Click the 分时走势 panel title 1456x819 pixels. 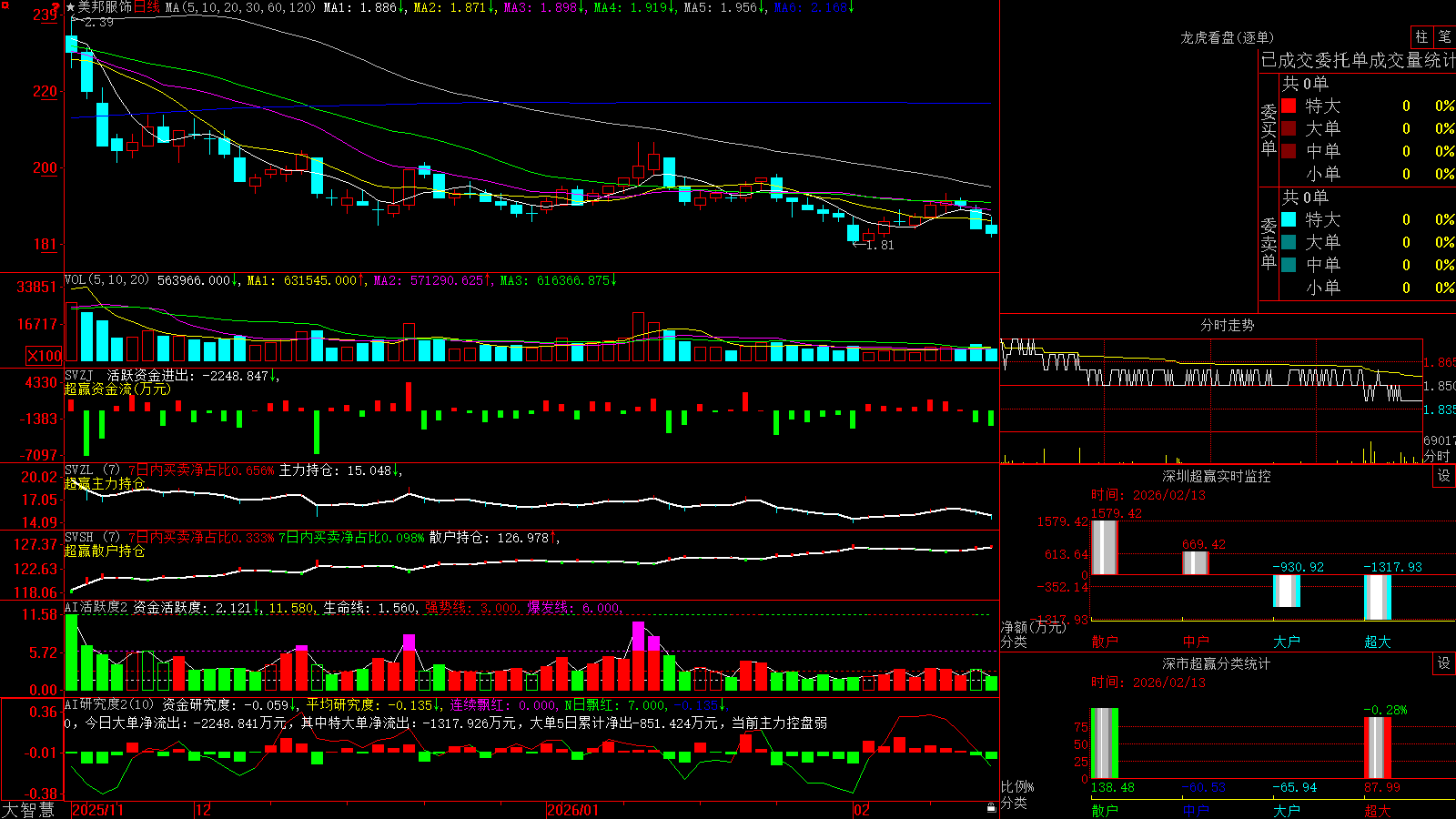click(x=1227, y=325)
